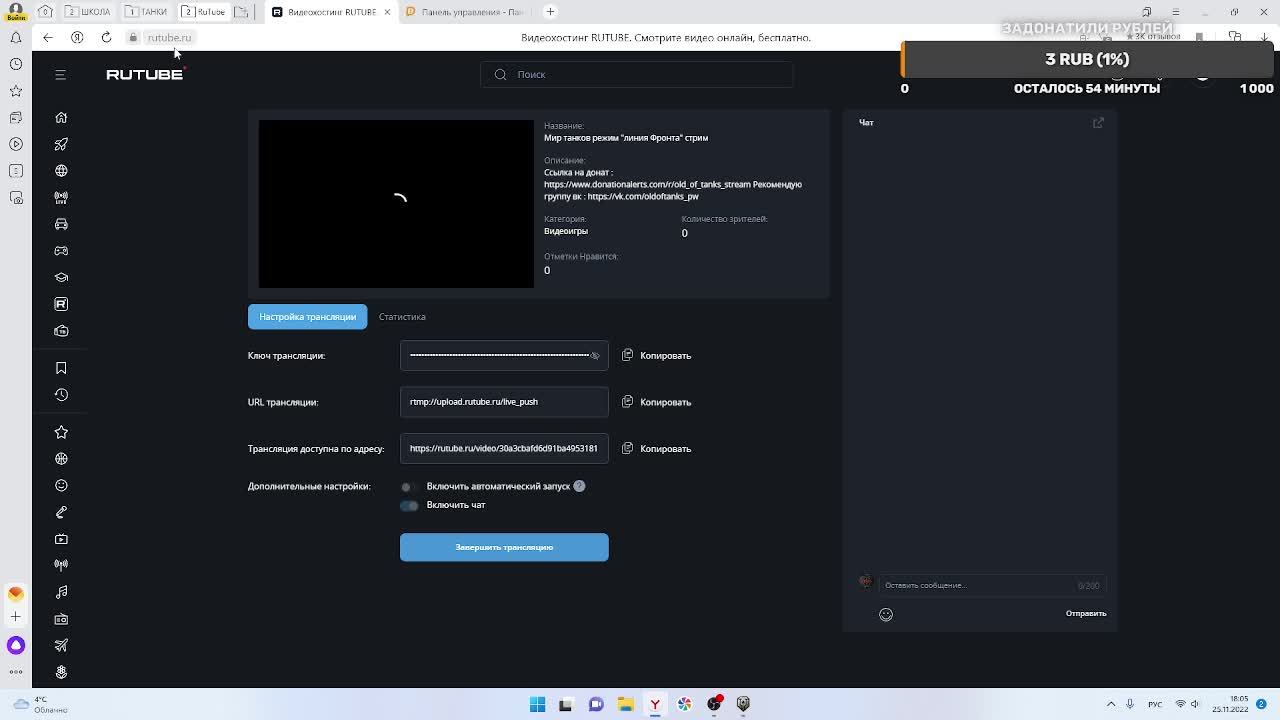
Task: Open the airplane travel sidebar icon
Action: point(61,645)
